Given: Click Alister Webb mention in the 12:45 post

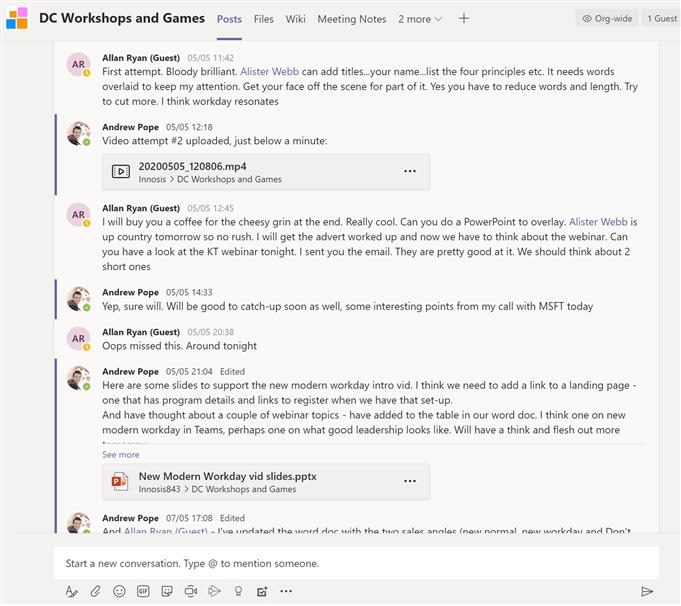Looking at the screenshot, I should tap(598, 222).
